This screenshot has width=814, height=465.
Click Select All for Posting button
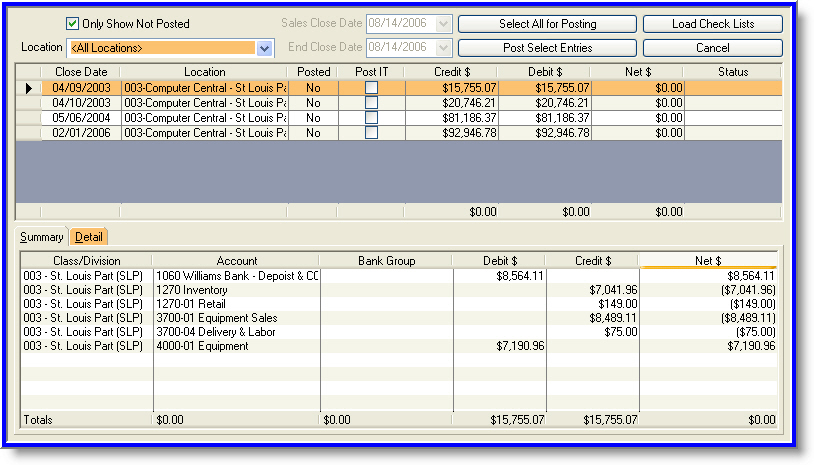click(546, 24)
